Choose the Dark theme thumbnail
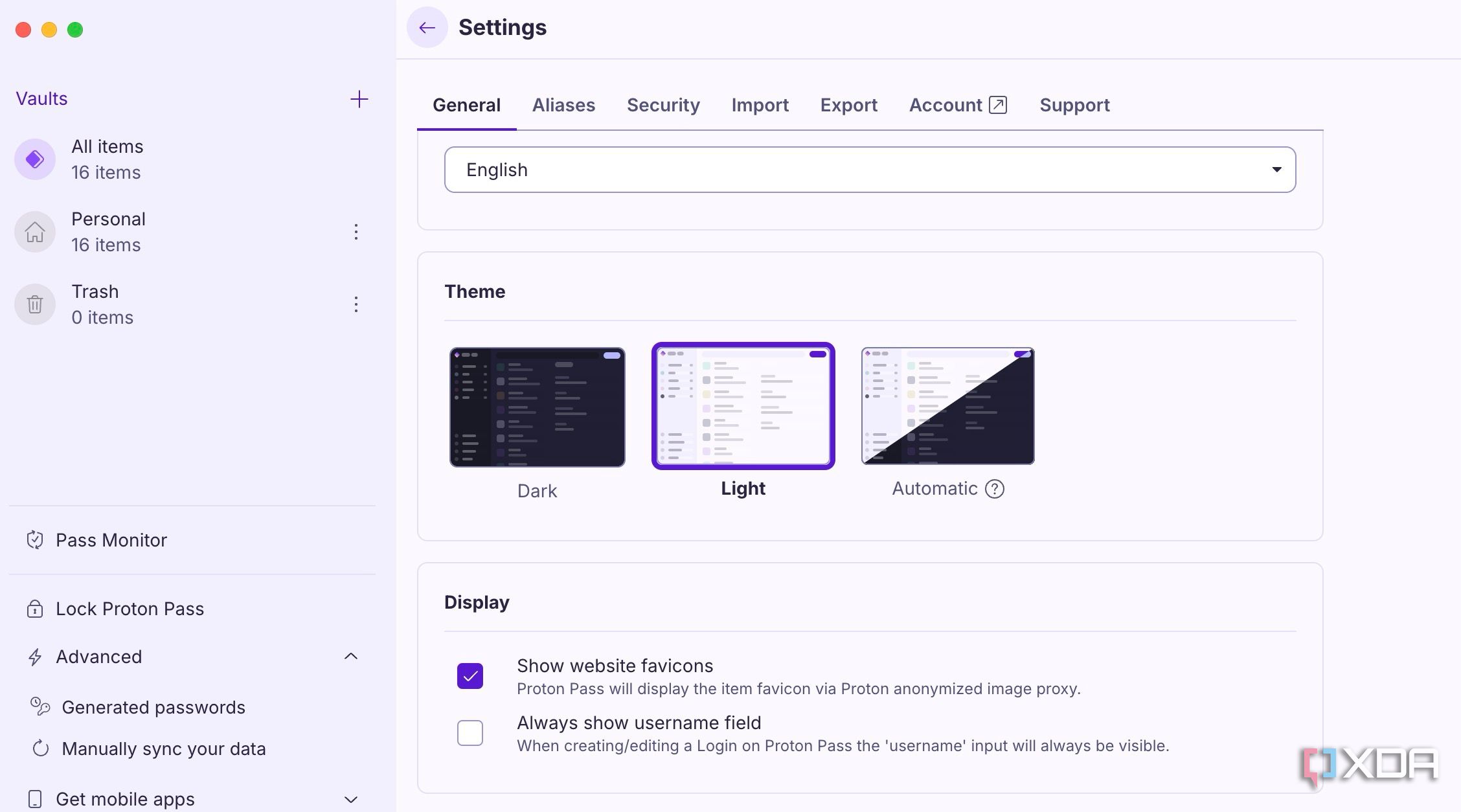 pos(538,407)
